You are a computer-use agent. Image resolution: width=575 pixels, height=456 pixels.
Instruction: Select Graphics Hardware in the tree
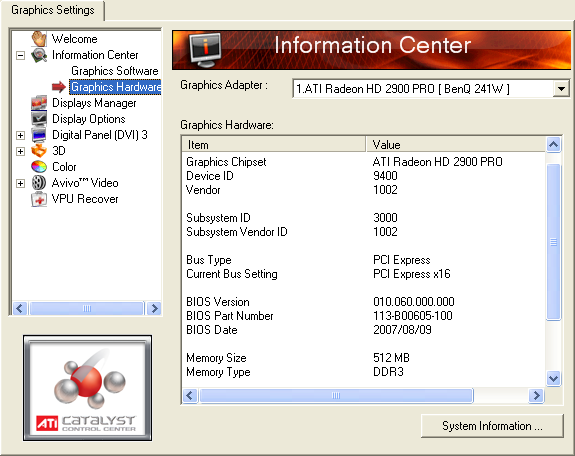pyautogui.click(x=116, y=87)
